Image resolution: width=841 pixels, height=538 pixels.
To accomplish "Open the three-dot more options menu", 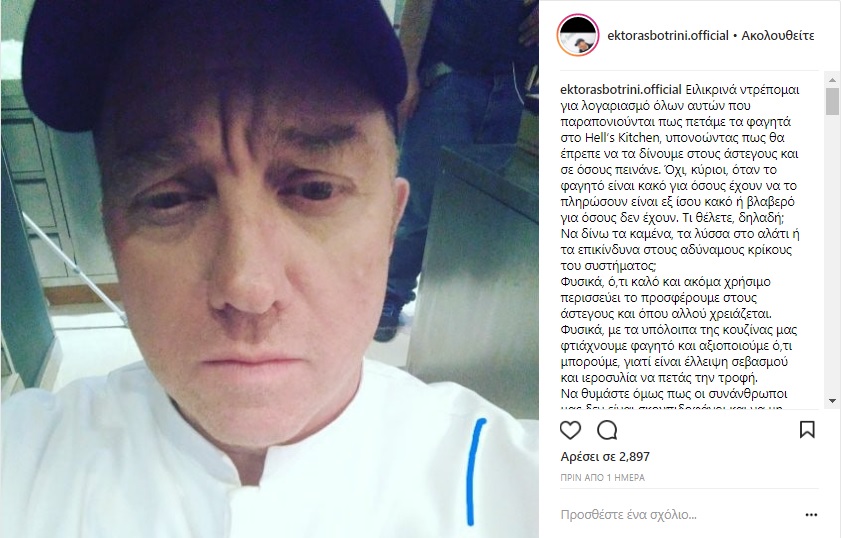I will point(812,515).
